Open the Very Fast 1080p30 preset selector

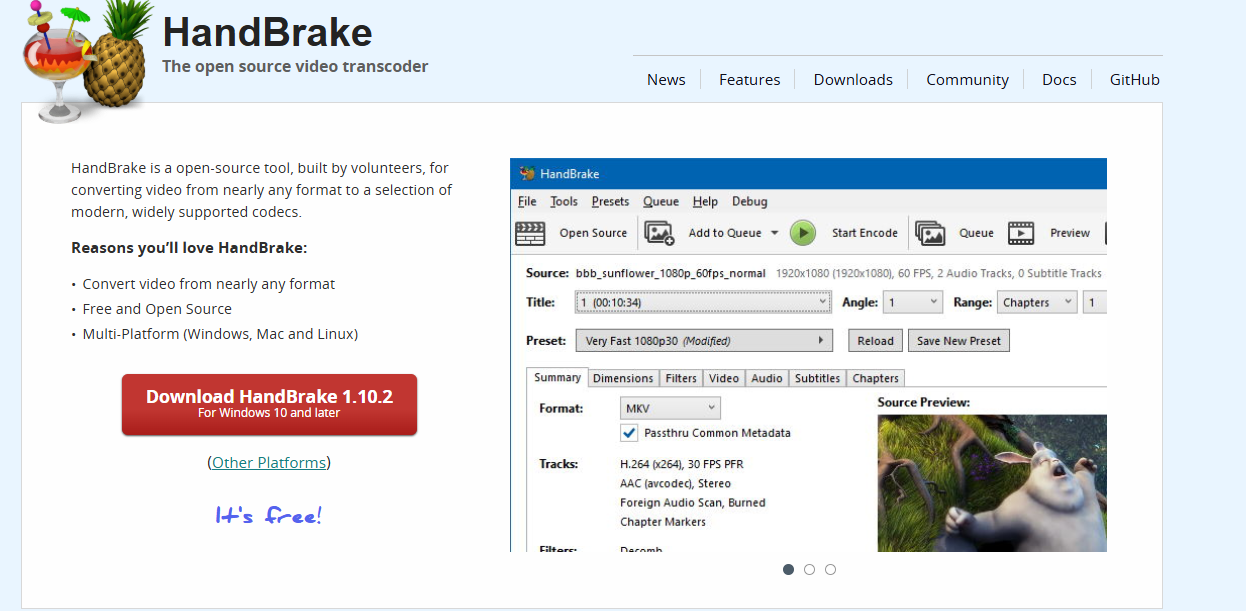pyautogui.click(x=704, y=341)
